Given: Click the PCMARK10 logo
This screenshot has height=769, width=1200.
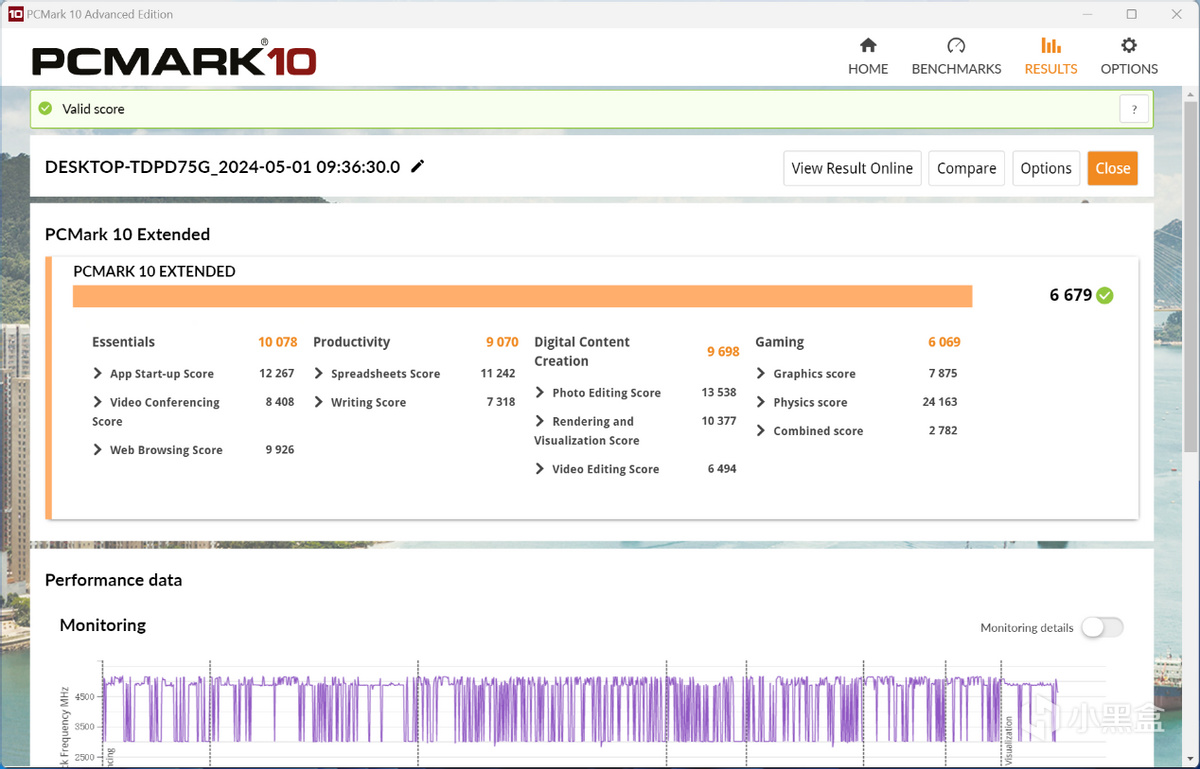Looking at the screenshot, I should [x=174, y=59].
